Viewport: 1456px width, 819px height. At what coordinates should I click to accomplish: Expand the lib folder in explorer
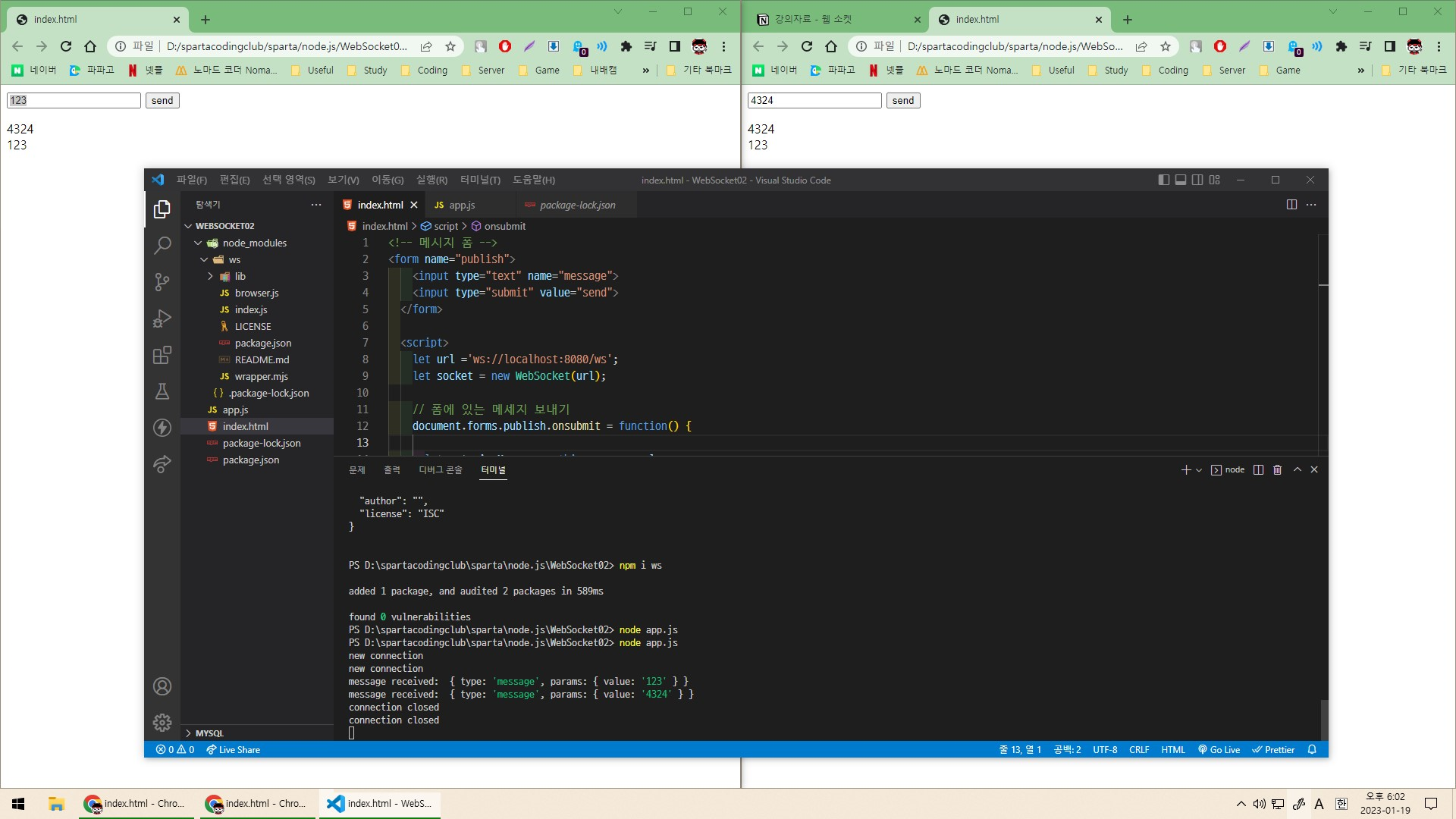tap(211, 276)
